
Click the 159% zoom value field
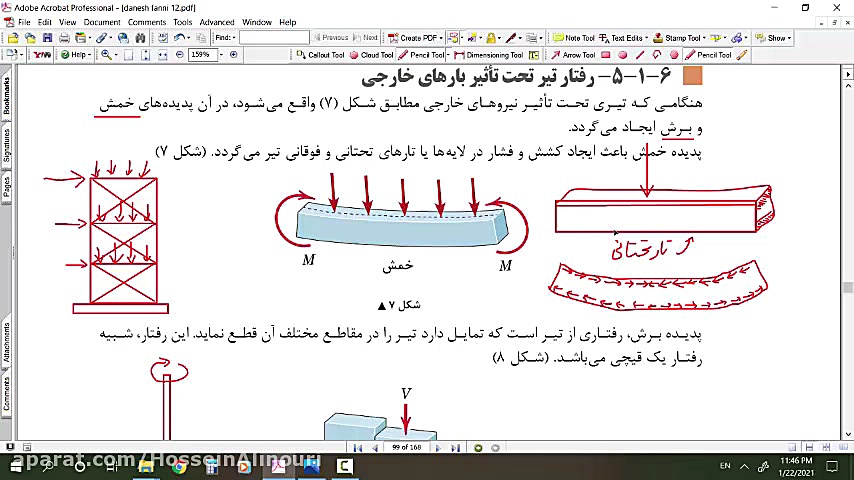[x=203, y=55]
